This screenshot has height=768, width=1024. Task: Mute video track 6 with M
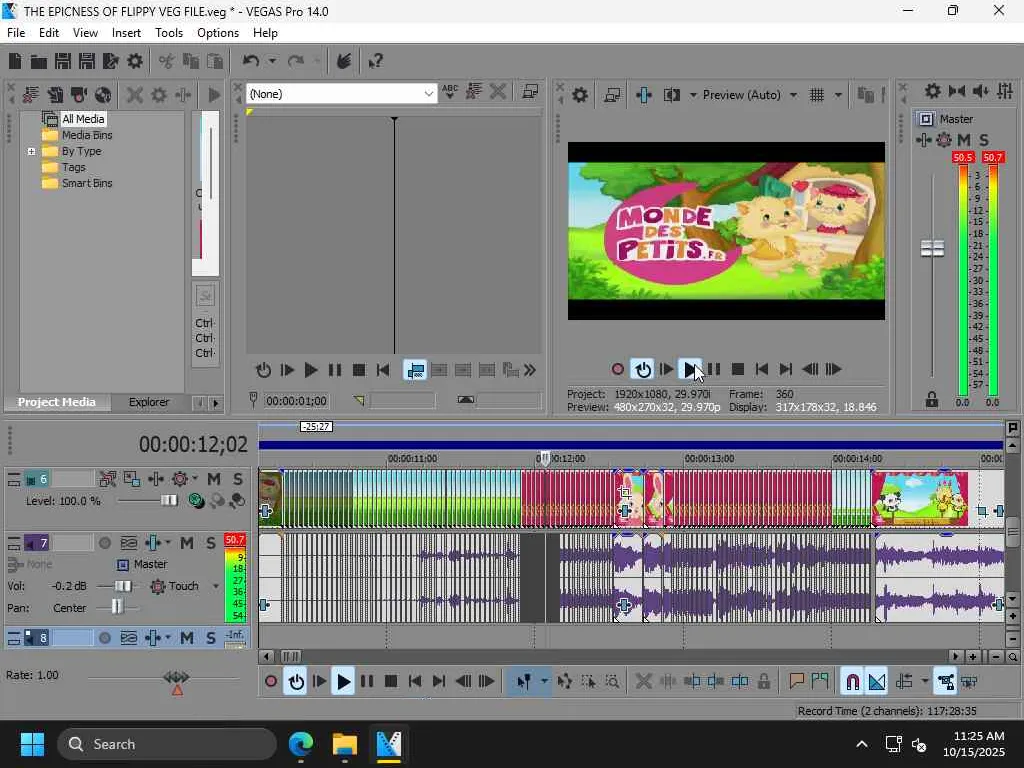(x=214, y=479)
